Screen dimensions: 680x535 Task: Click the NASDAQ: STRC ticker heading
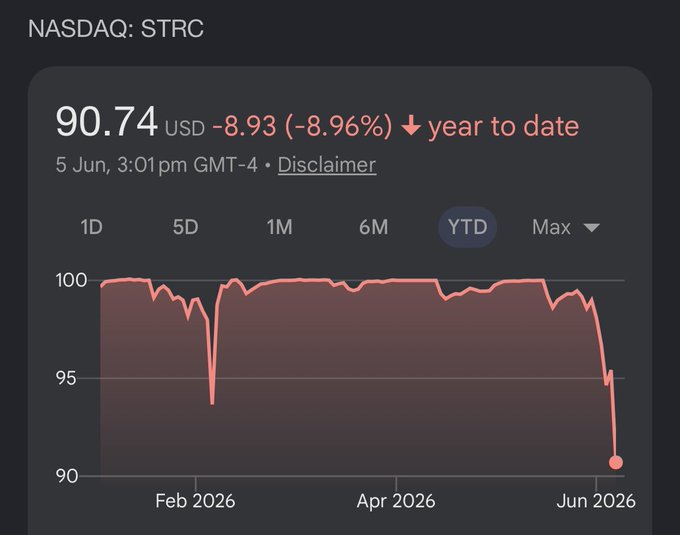(x=116, y=29)
